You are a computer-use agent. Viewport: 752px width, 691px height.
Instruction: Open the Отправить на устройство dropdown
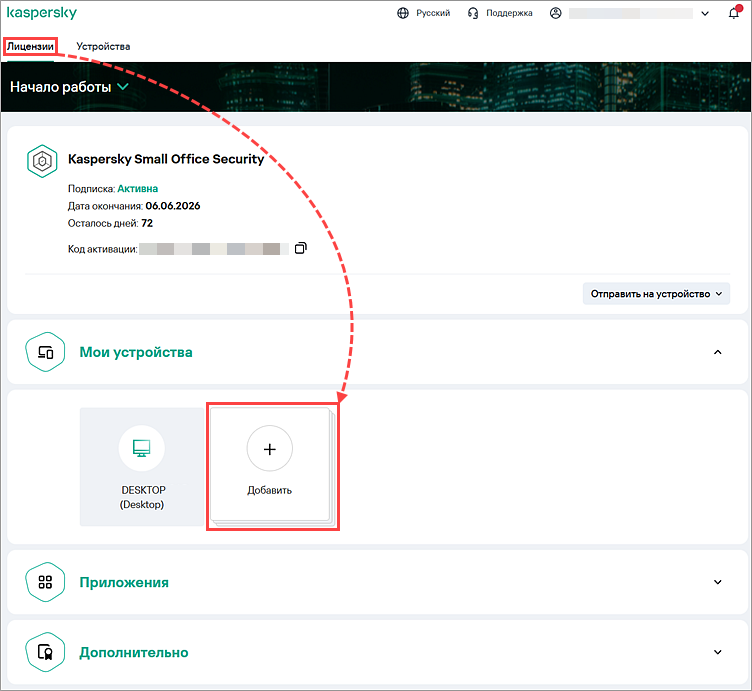point(656,293)
